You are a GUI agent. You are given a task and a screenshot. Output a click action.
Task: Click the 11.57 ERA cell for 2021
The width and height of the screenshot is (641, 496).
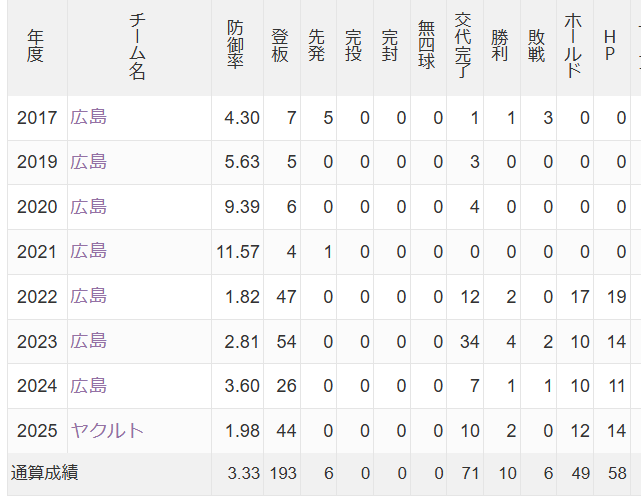[238, 252]
